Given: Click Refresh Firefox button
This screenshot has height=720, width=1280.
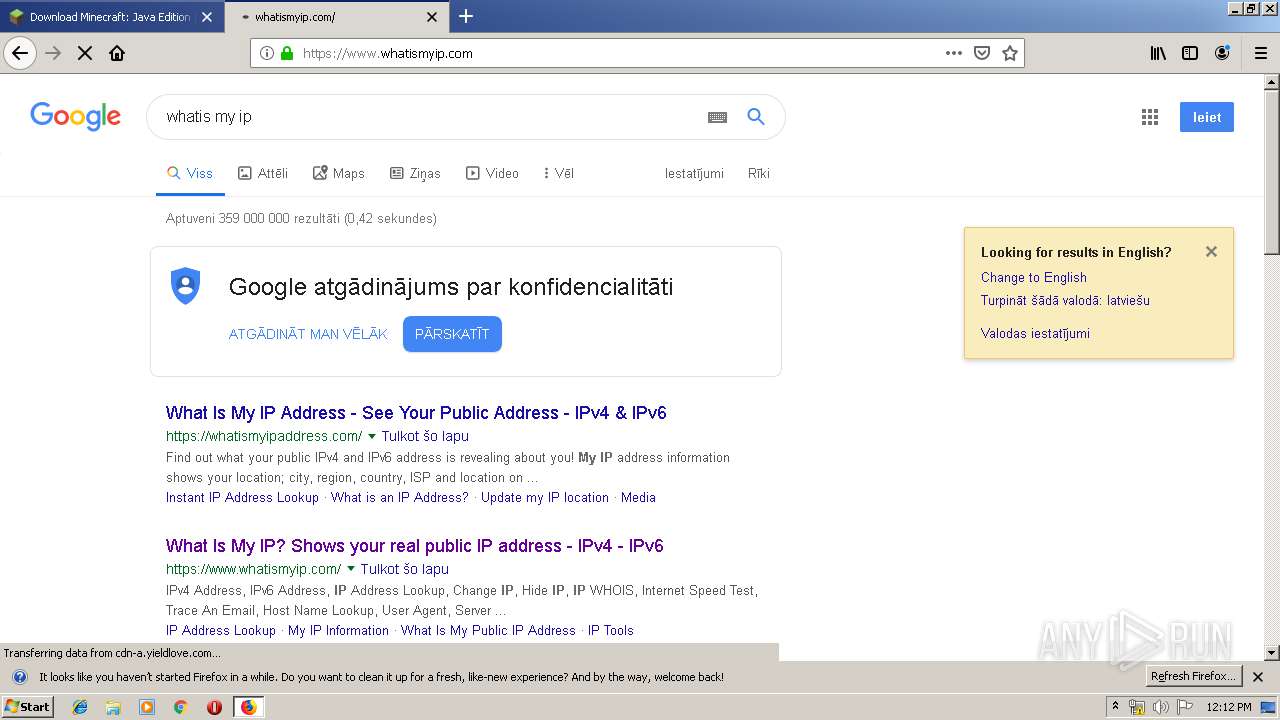Looking at the screenshot, I should tap(1194, 677).
